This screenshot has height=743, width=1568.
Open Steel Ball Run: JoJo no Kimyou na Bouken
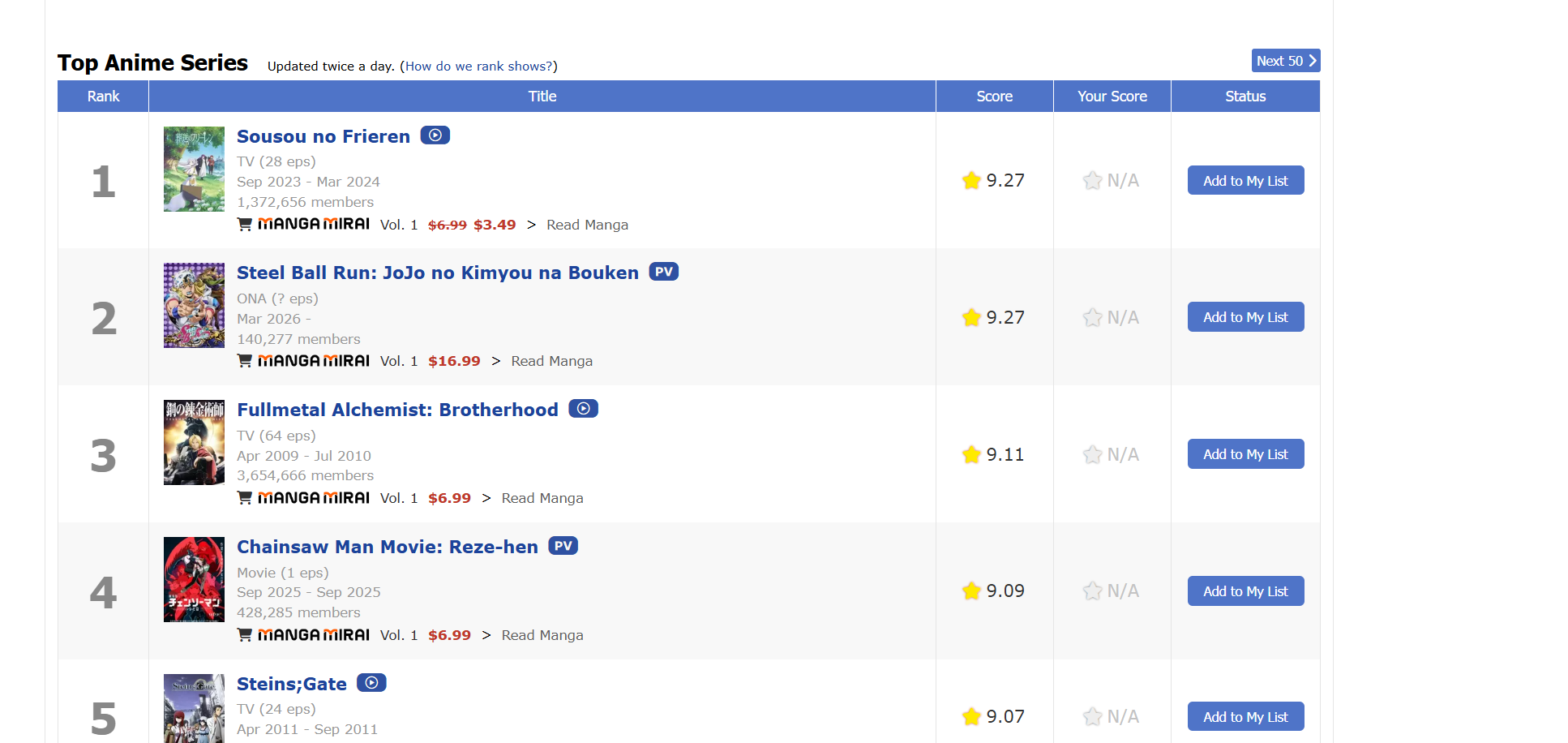coord(438,273)
